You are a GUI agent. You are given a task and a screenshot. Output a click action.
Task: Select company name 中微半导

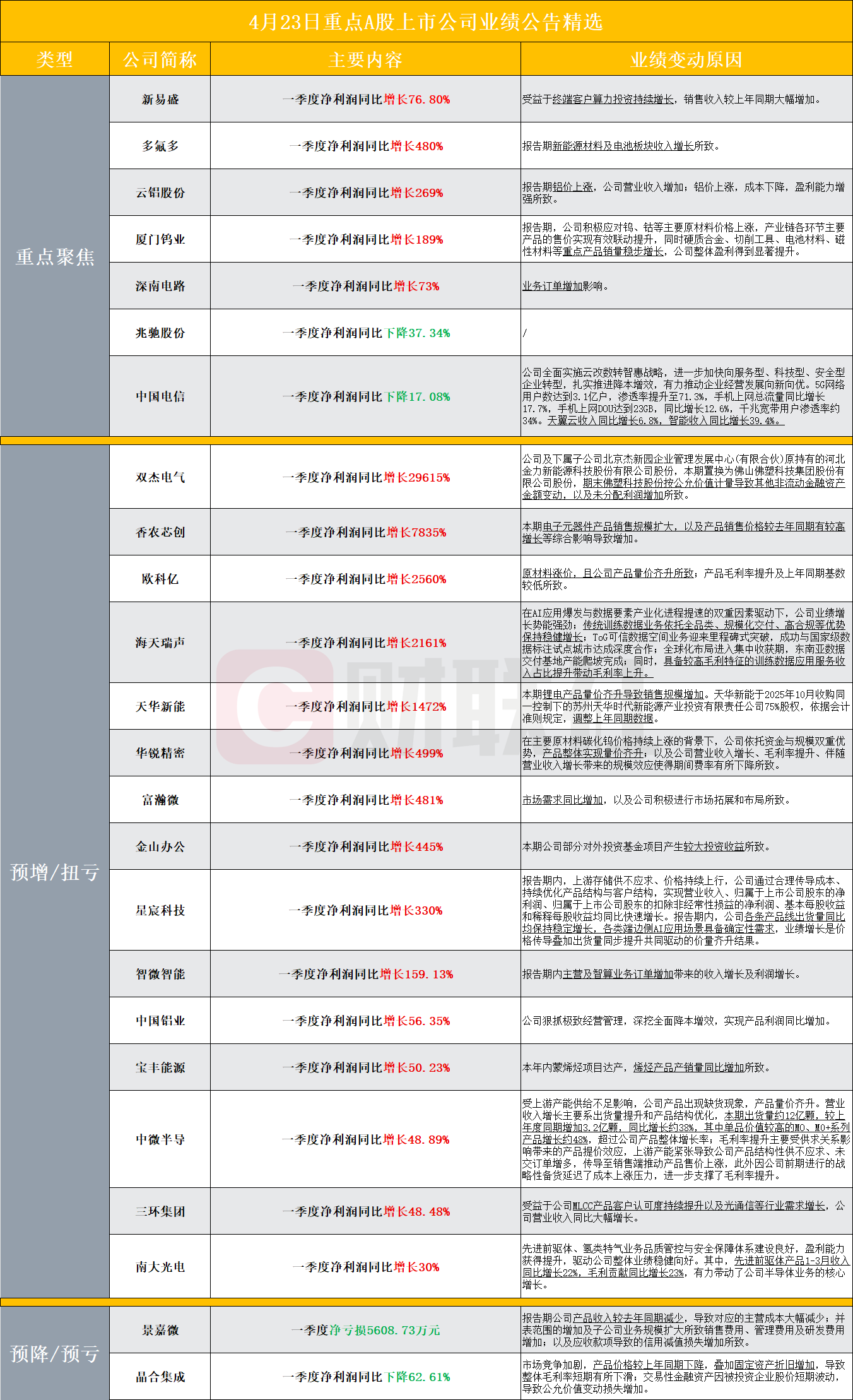click(160, 1139)
